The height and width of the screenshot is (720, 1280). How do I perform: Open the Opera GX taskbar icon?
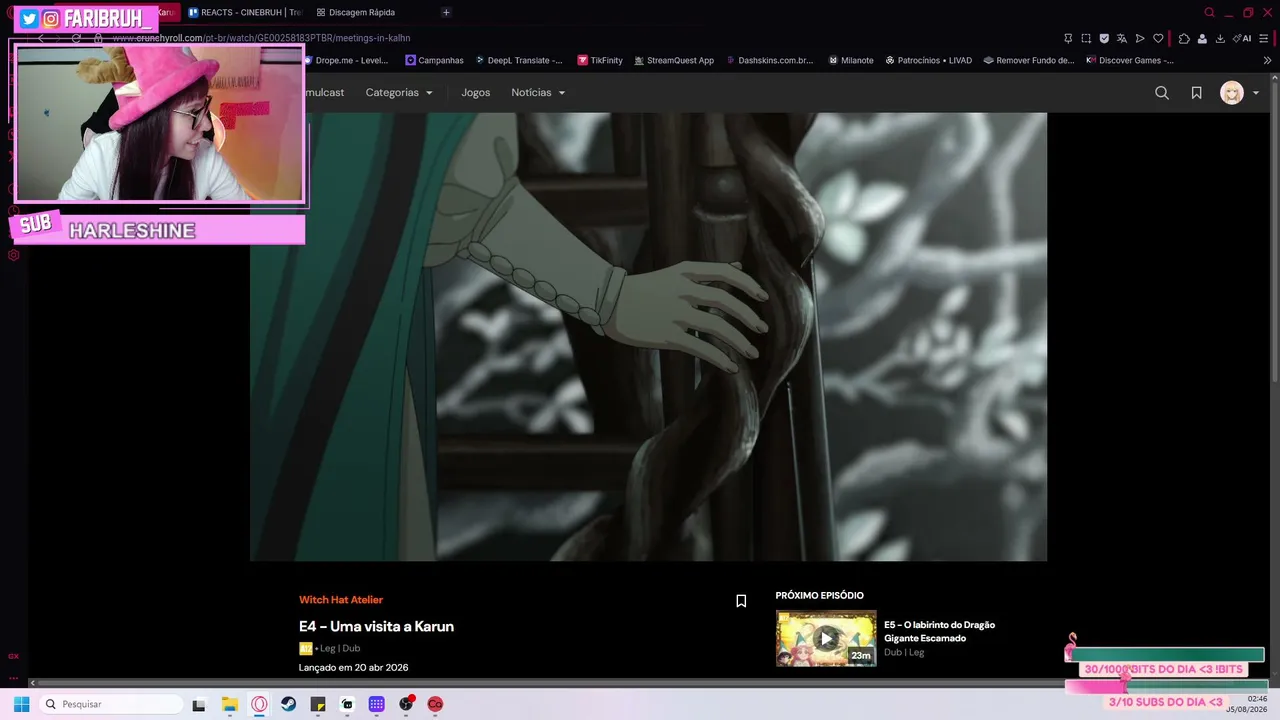tap(259, 704)
